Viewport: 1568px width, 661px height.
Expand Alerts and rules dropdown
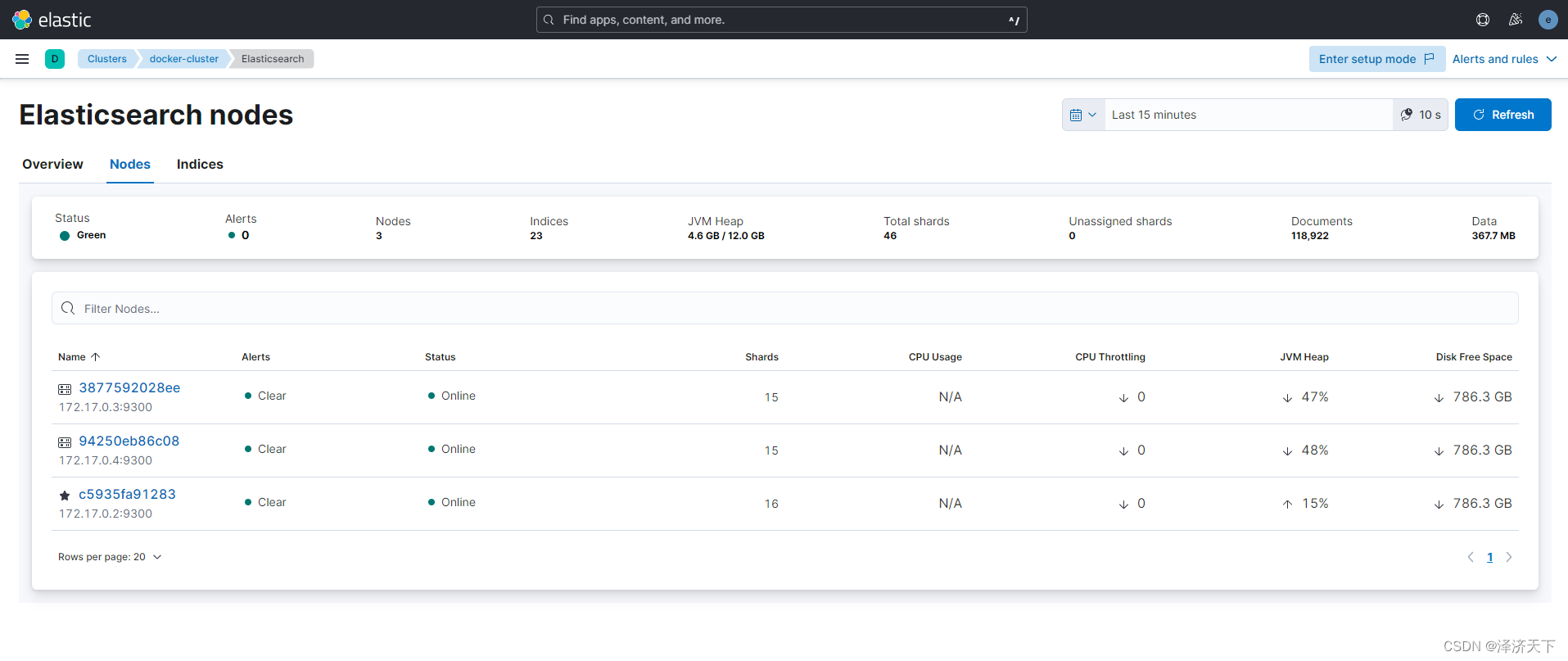pyautogui.click(x=1504, y=59)
